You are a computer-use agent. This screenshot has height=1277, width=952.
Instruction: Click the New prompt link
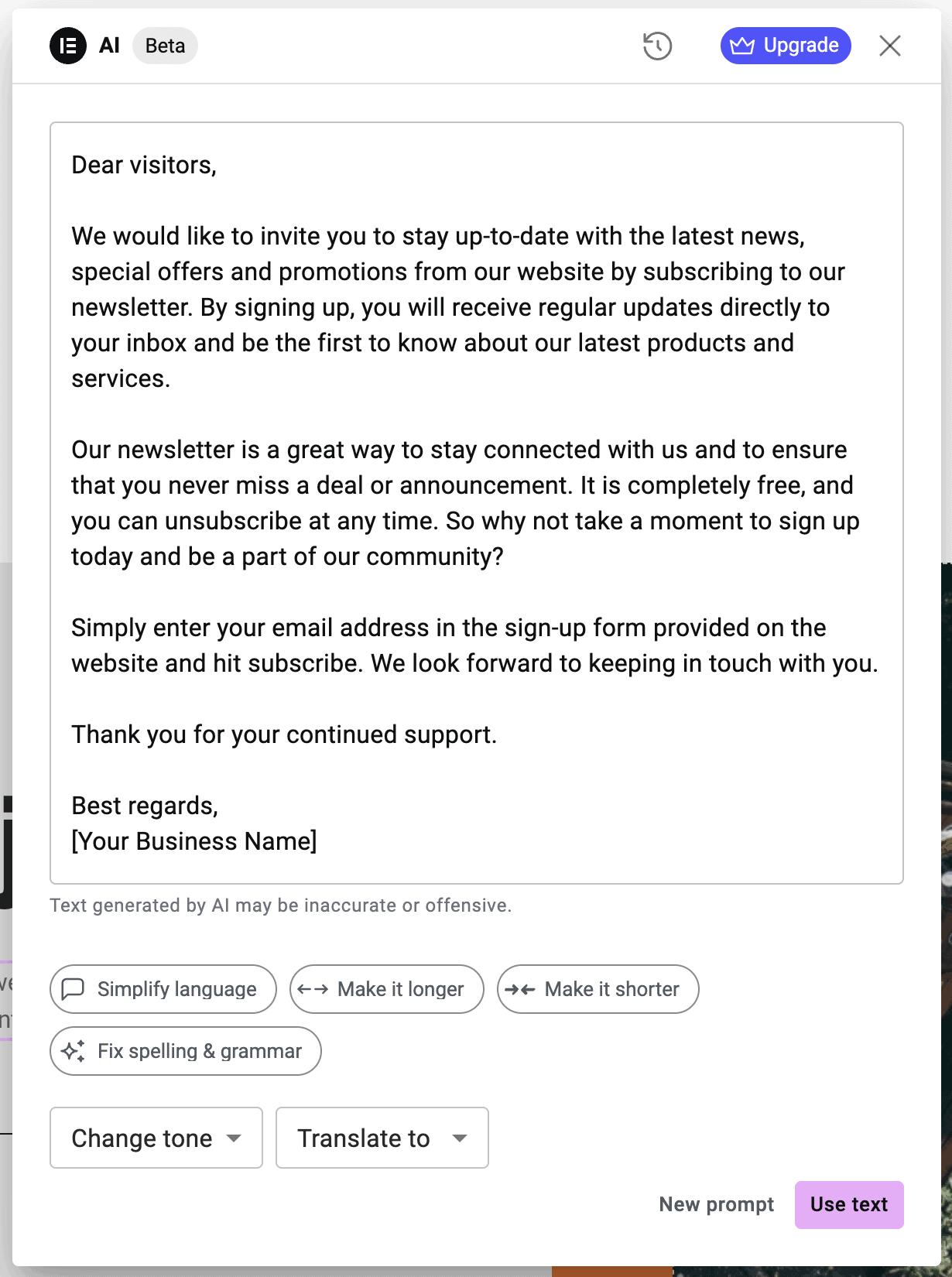717,1204
